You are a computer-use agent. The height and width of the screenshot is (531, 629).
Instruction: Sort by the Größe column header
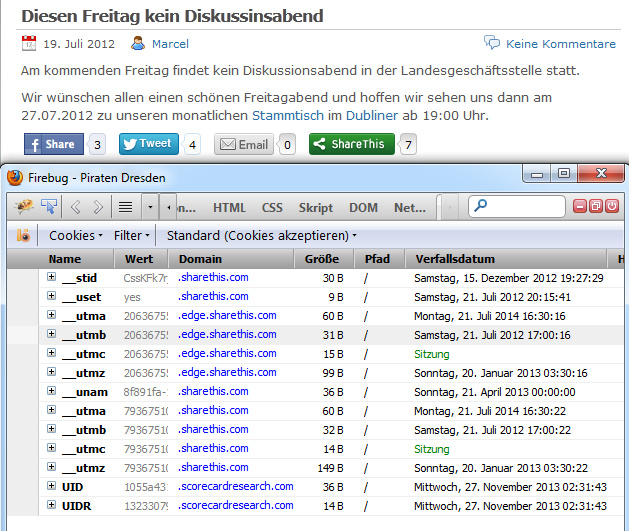324,259
